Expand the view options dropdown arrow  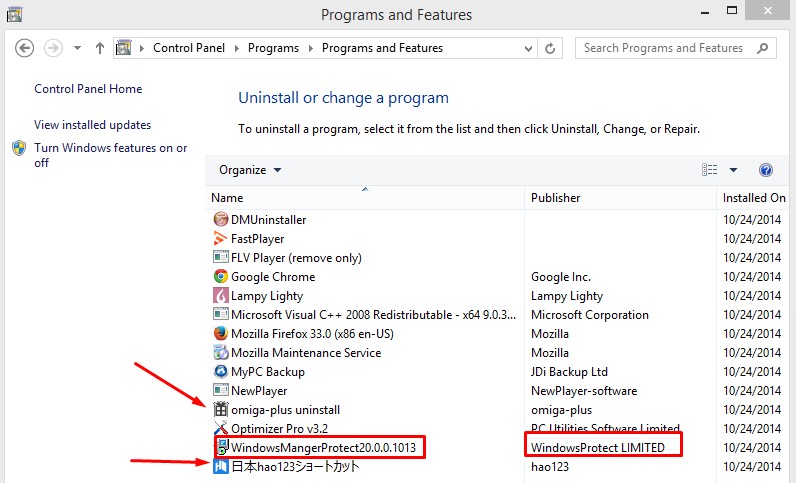click(x=733, y=170)
